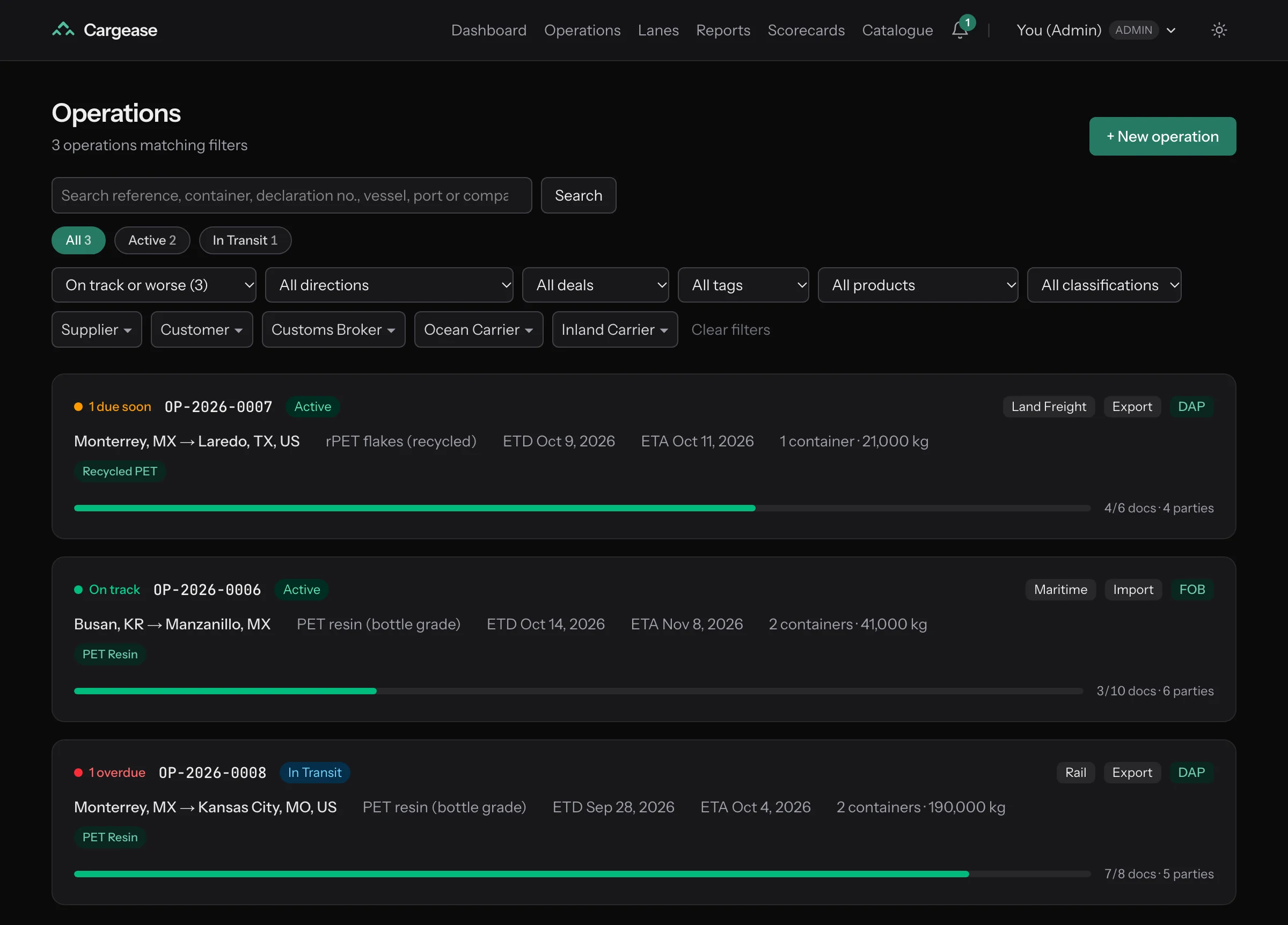Click the Clear filters link
This screenshot has width=1288, height=925.
coord(730,329)
